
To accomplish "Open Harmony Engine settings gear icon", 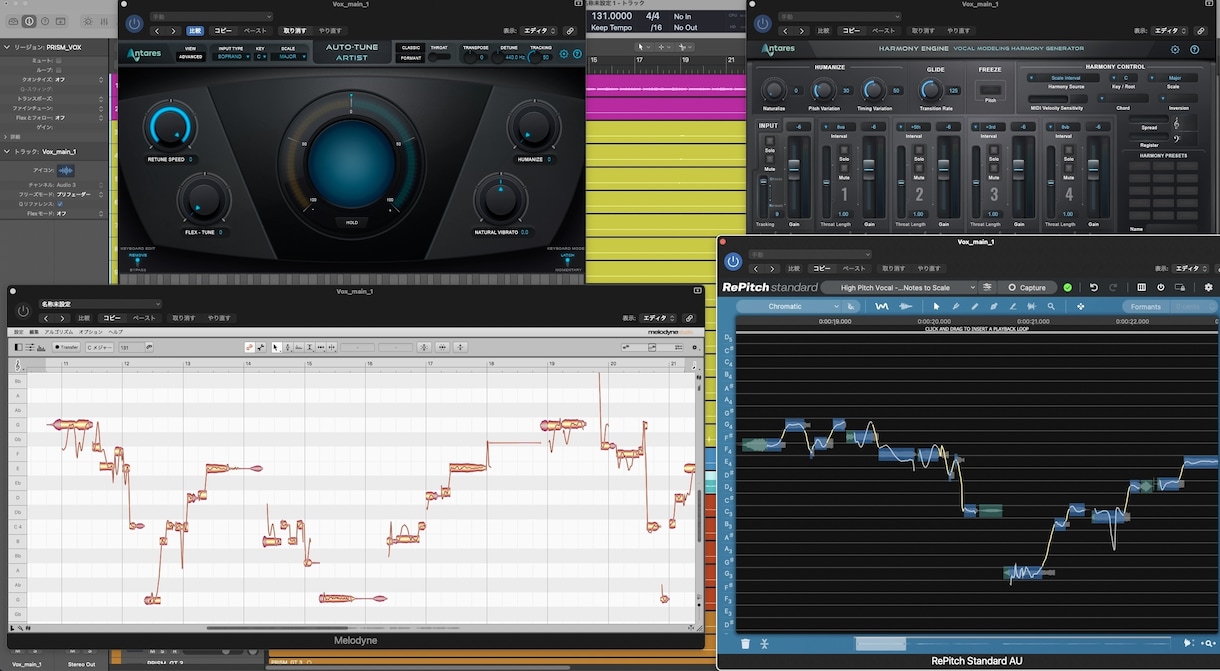I will tap(1175, 49).
